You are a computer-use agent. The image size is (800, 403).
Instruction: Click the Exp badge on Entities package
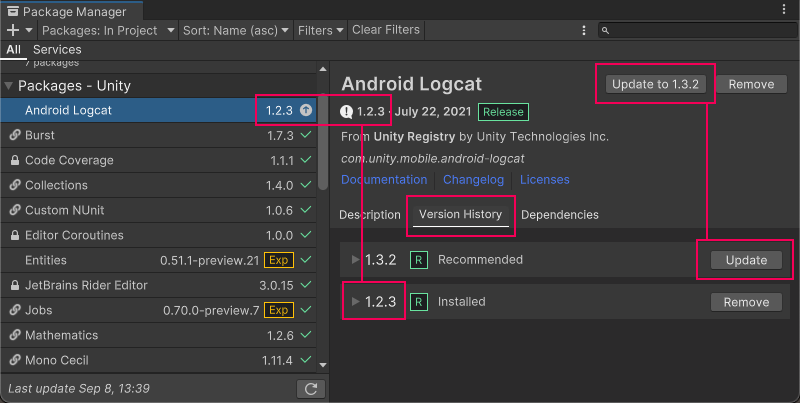(279, 260)
